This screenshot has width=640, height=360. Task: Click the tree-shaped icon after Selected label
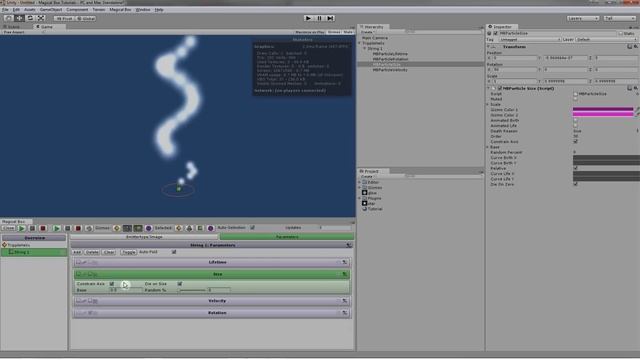pos(189,229)
